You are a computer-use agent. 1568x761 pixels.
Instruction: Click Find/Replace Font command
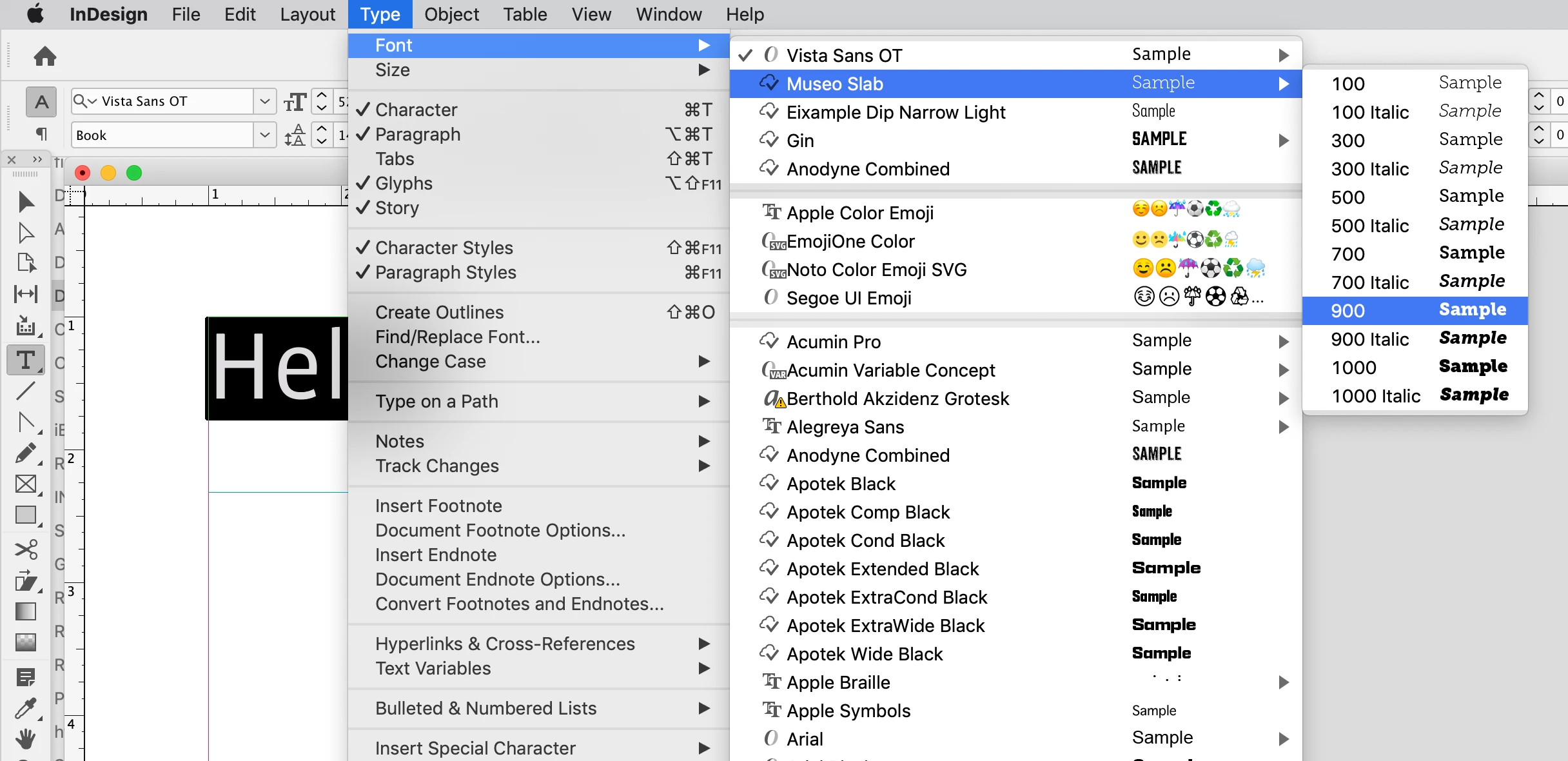coord(457,337)
